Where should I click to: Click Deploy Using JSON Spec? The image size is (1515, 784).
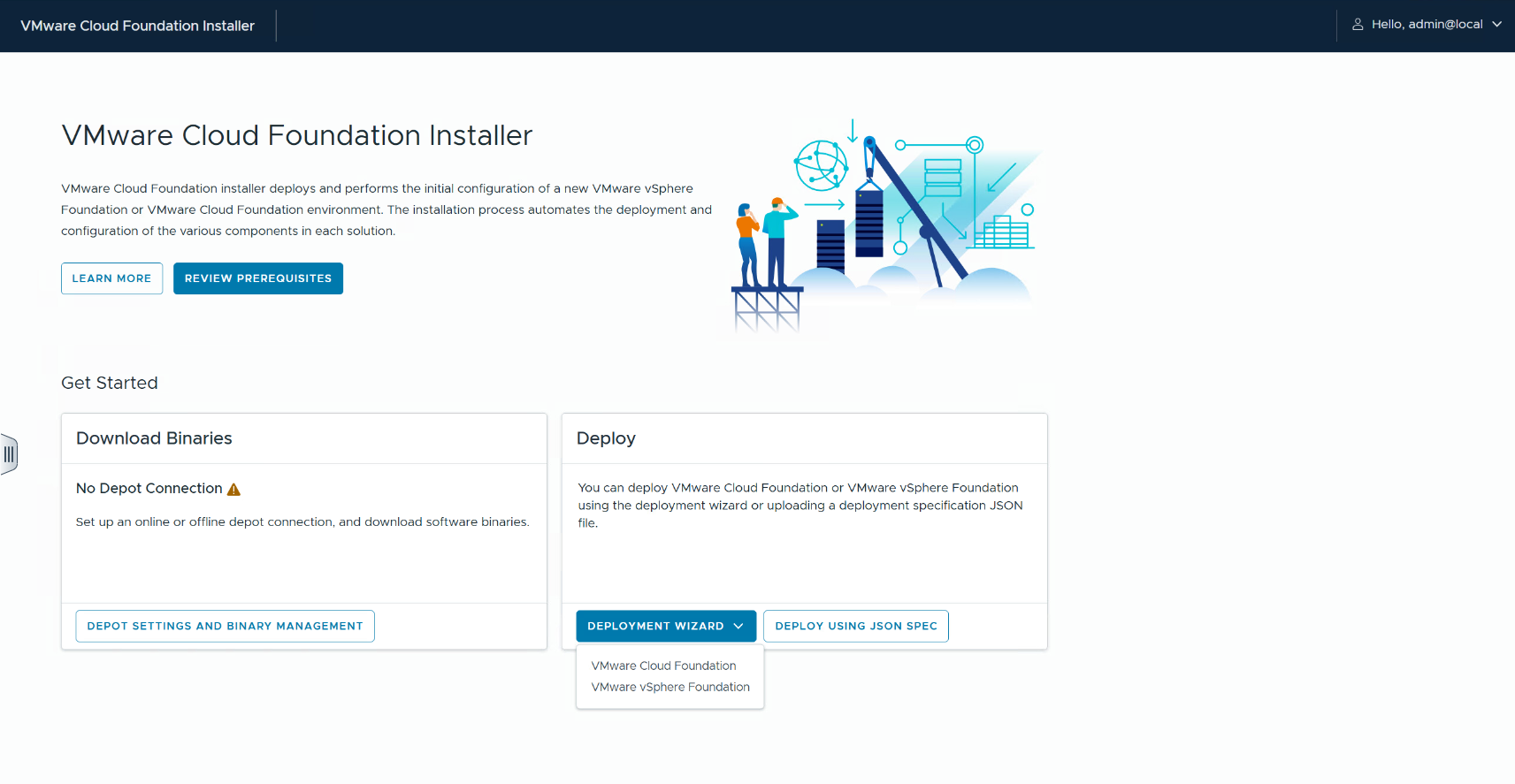856,626
